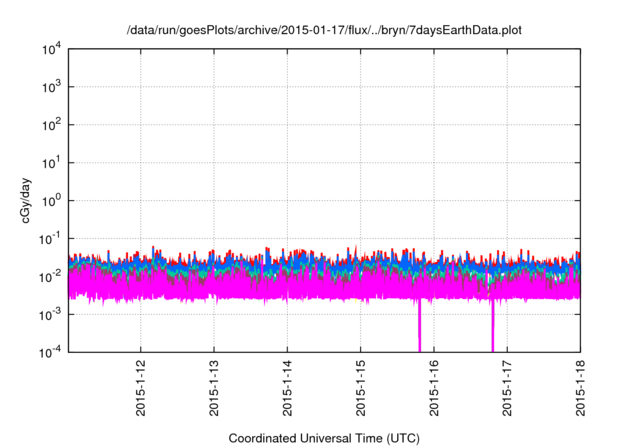Viewport: 640px width, 448px height.
Task: Click the 10^2 y-axis tick label
Action: click(54, 125)
